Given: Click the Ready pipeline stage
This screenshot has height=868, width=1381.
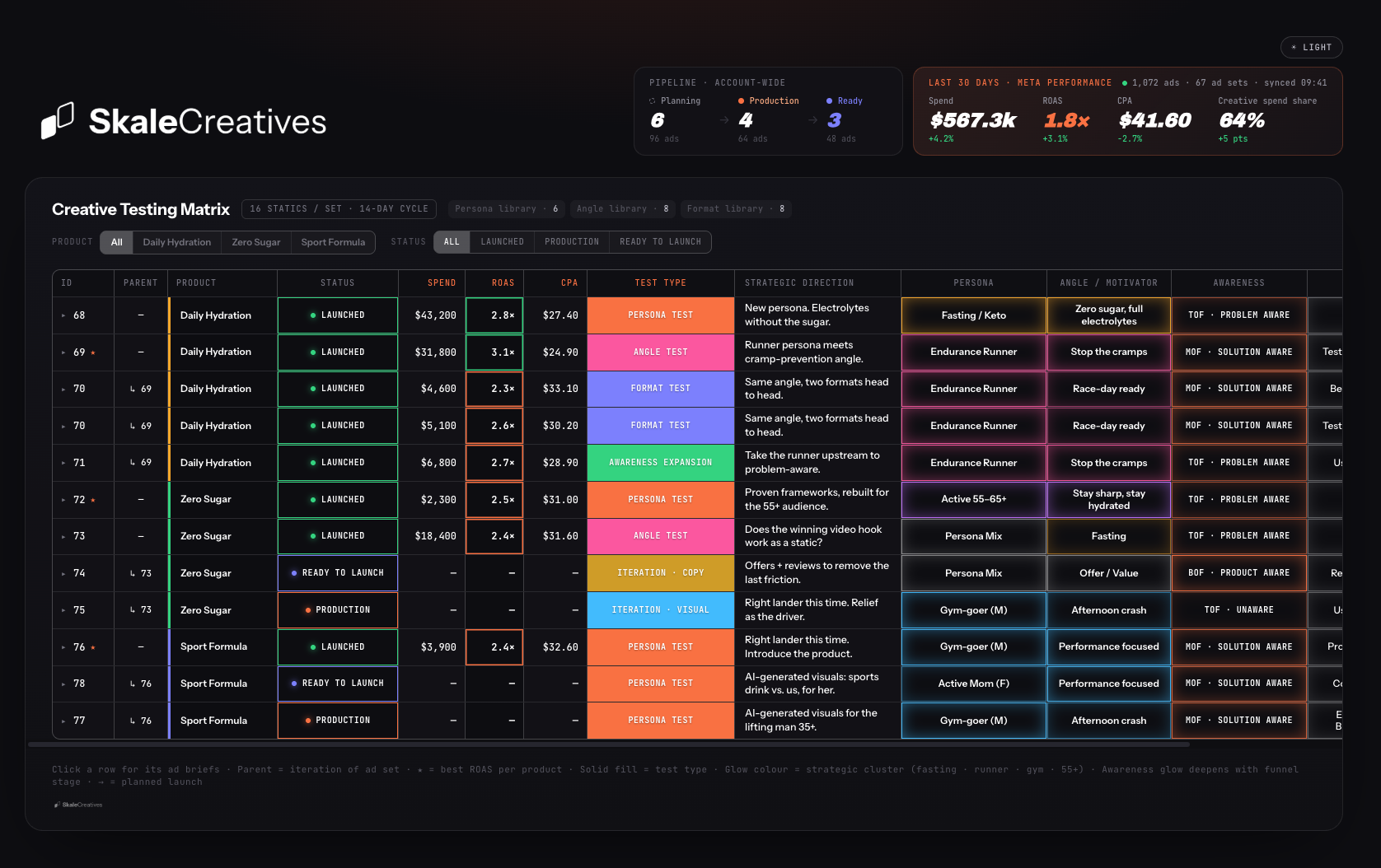Looking at the screenshot, I should click(x=845, y=120).
